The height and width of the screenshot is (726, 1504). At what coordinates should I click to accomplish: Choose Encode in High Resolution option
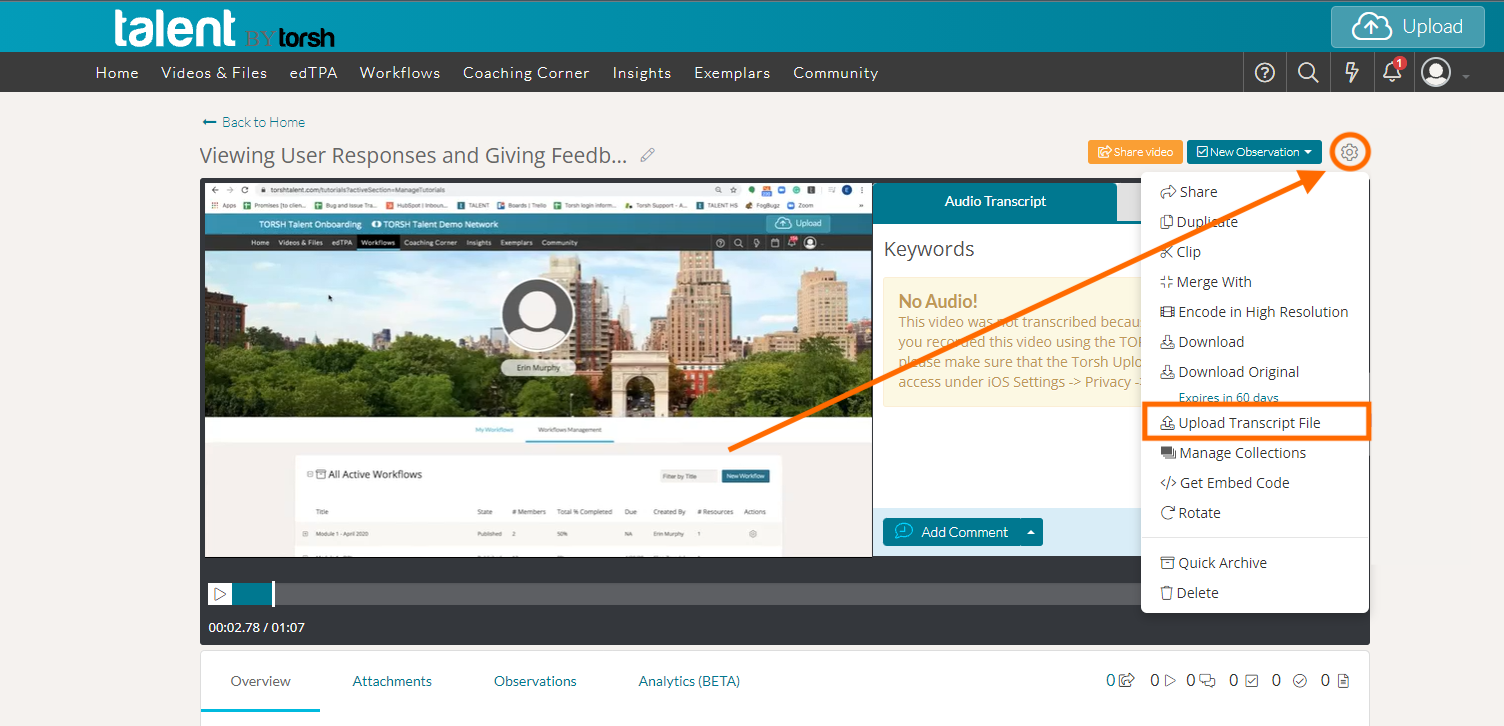coord(1262,312)
